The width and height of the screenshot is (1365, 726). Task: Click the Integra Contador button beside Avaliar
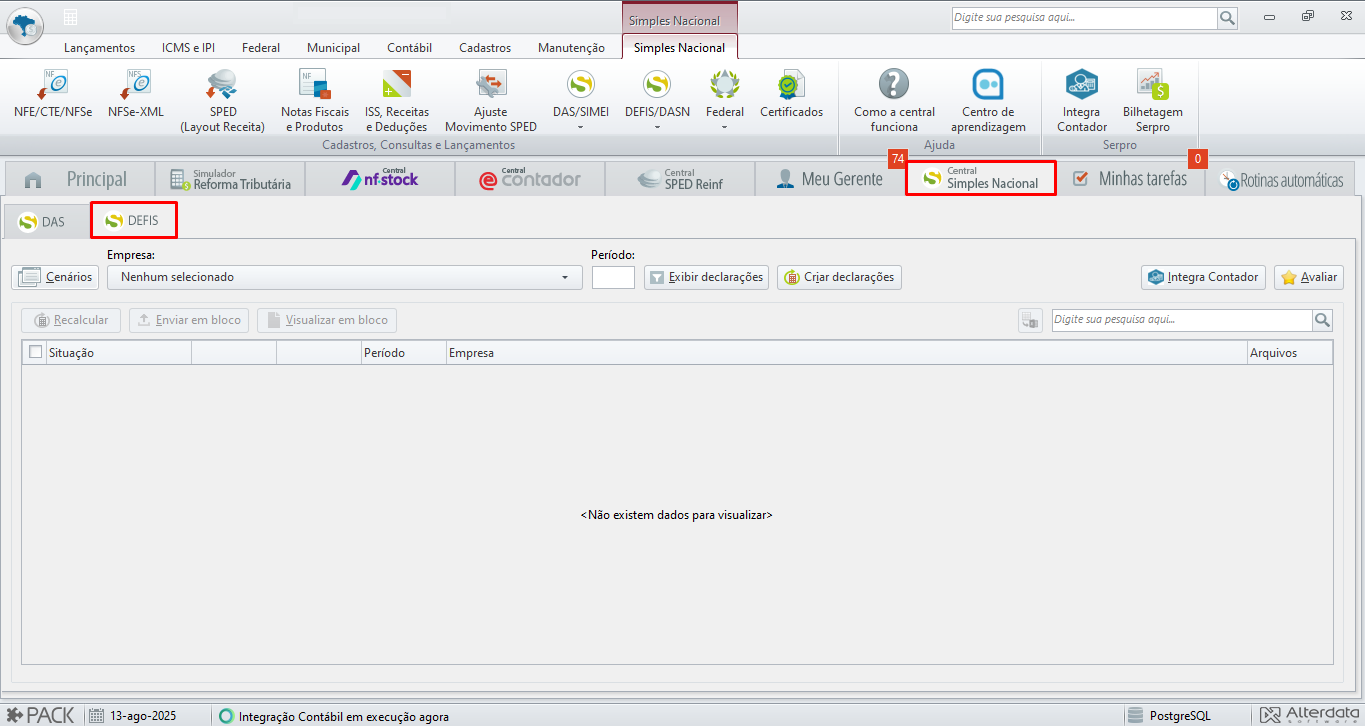pos(1204,277)
